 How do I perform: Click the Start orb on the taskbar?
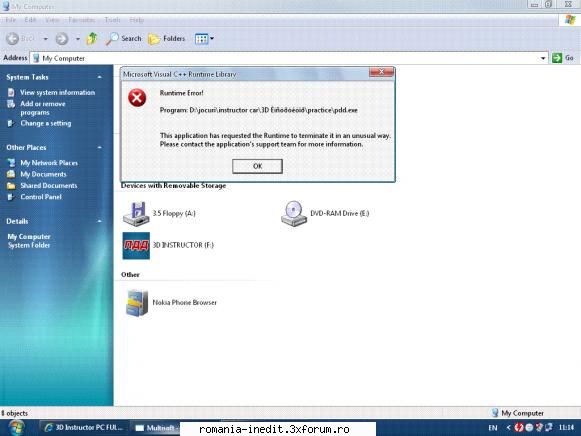(x=16, y=427)
